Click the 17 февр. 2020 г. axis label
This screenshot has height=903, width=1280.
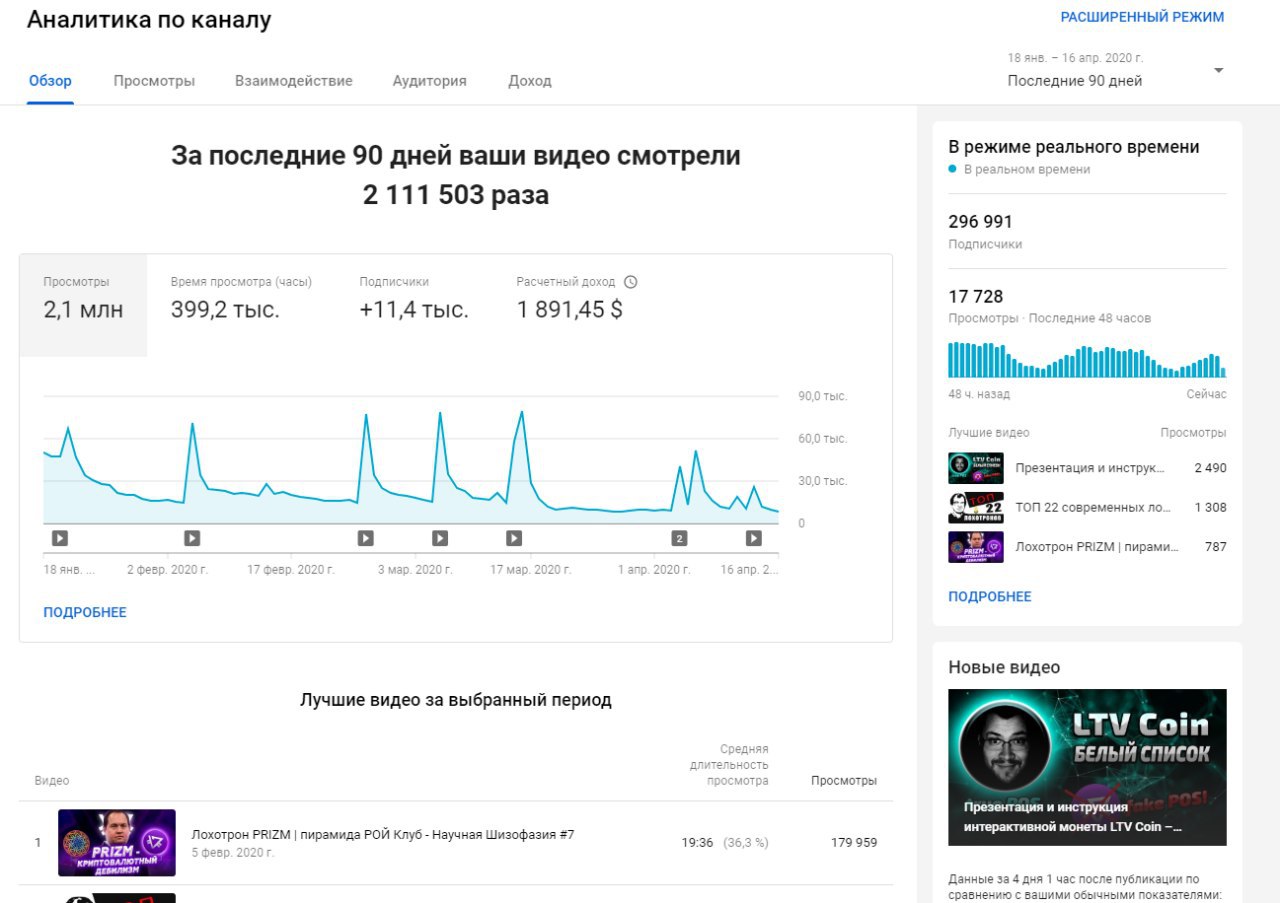pos(291,569)
